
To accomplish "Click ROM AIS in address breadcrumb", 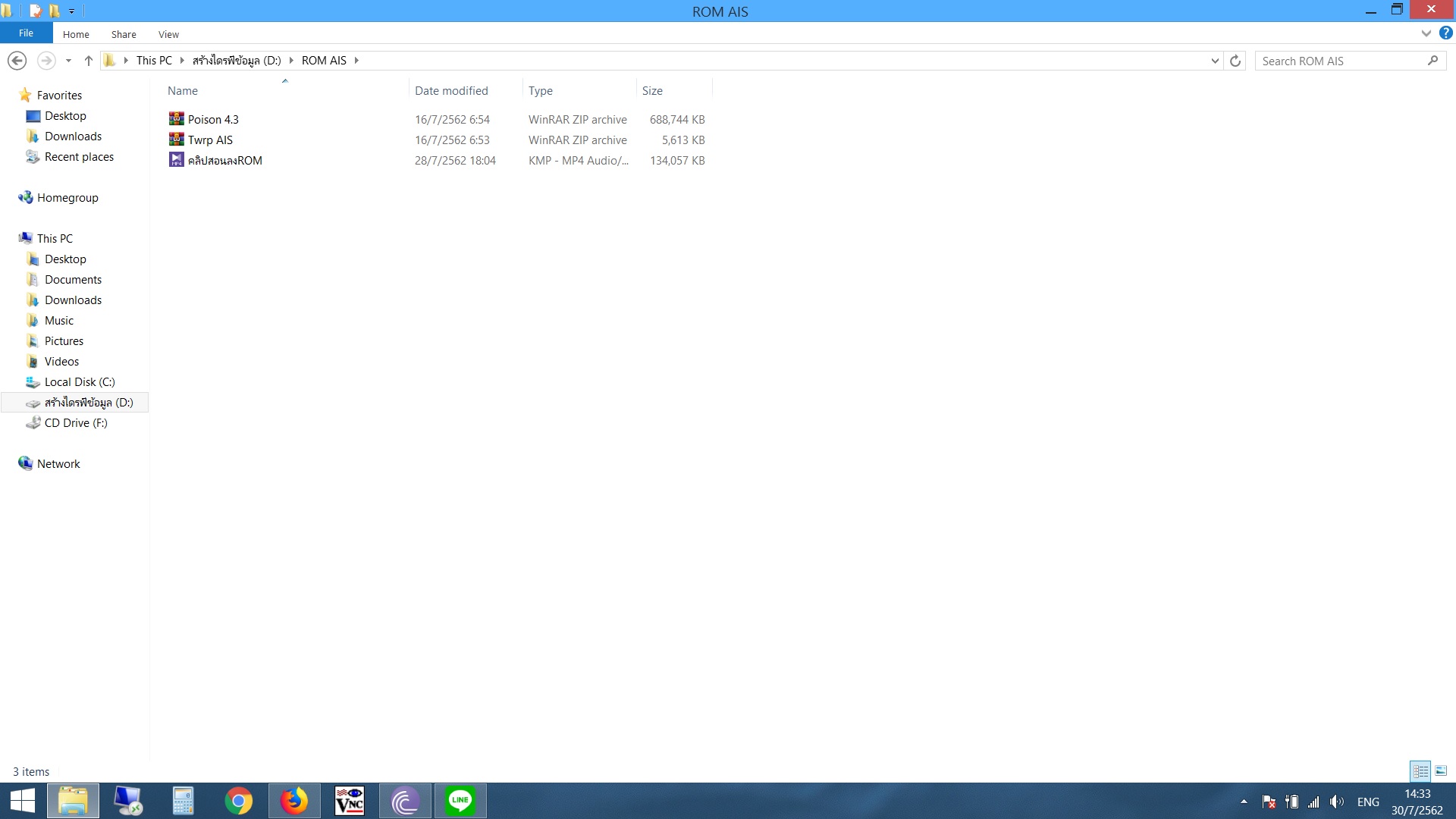I will (324, 61).
